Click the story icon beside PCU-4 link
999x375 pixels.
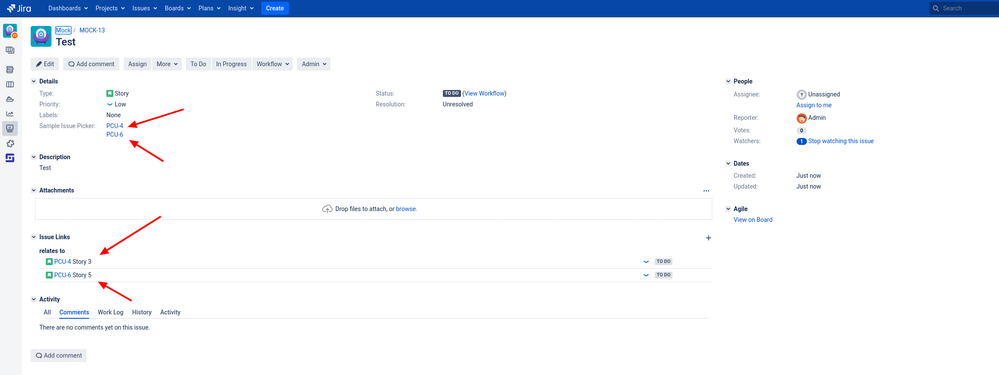coord(49,262)
